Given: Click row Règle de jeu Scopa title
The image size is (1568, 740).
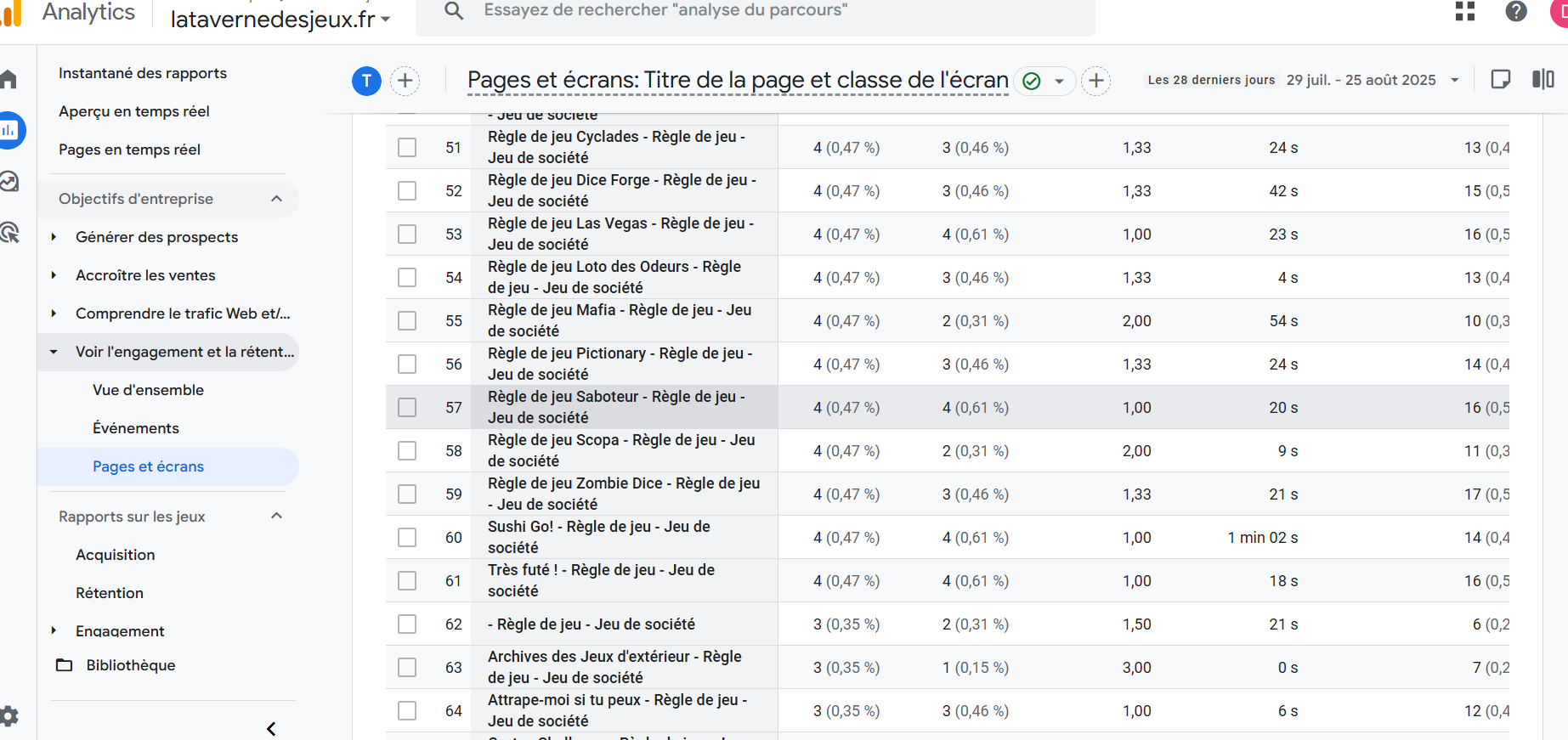Looking at the screenshot, I should coord(621,450).
